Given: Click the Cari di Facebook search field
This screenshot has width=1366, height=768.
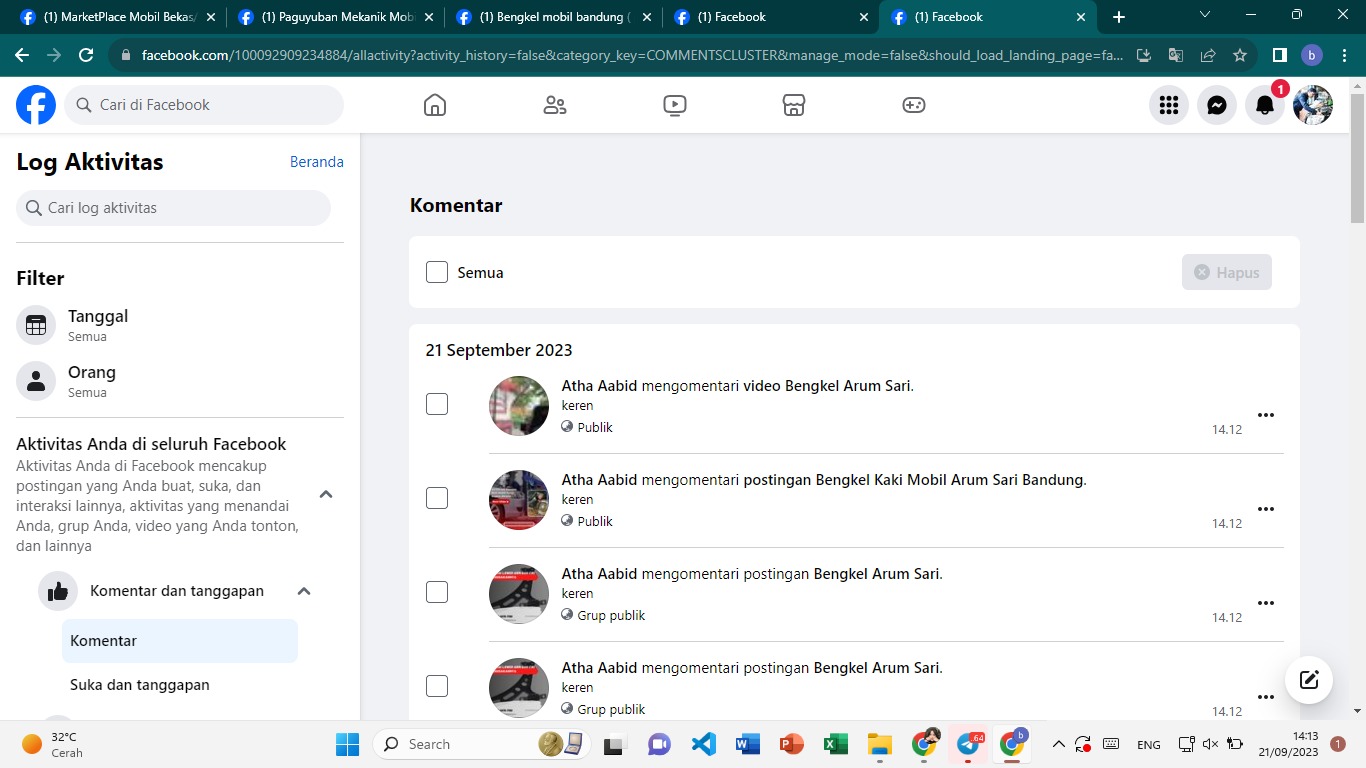Looking at the screenshot, I should [x=204, y=105].
